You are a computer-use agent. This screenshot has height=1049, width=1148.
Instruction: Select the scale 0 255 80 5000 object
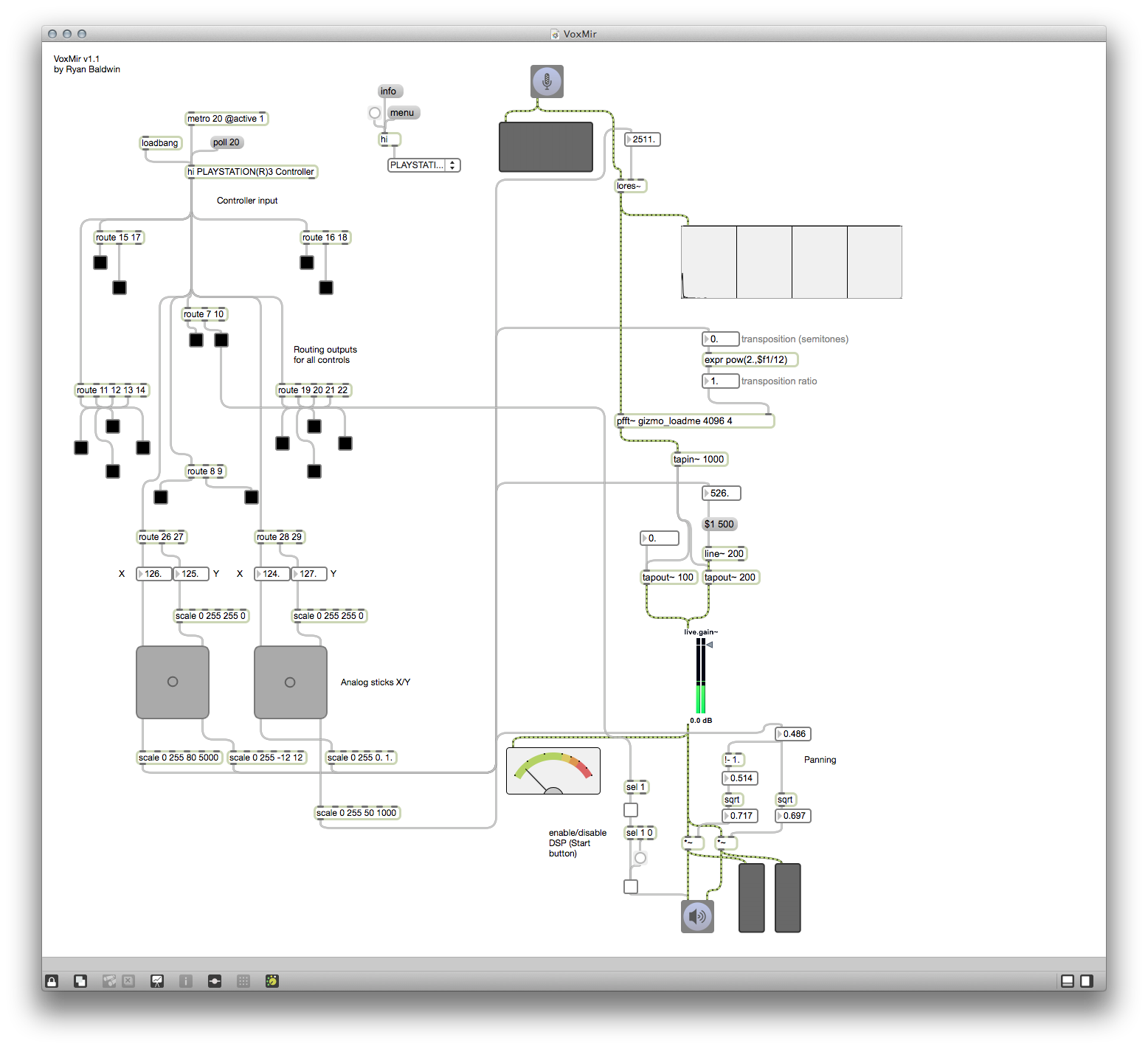pos(179,758)
